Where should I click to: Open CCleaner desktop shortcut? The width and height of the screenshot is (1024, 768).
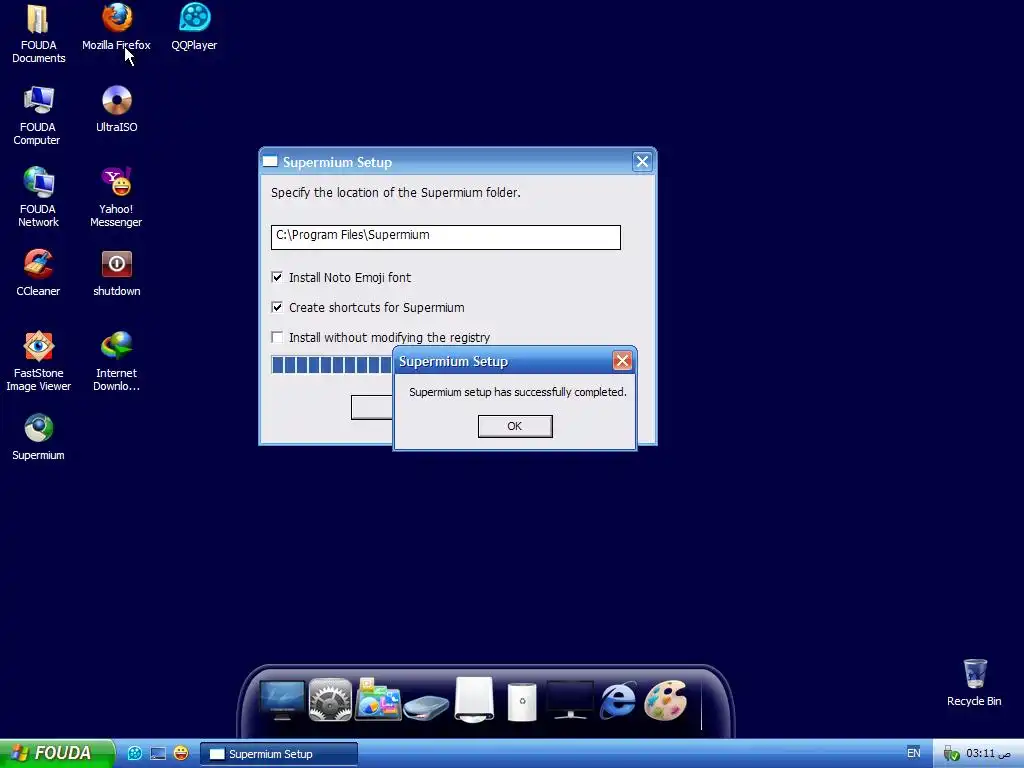click(38, 273)
